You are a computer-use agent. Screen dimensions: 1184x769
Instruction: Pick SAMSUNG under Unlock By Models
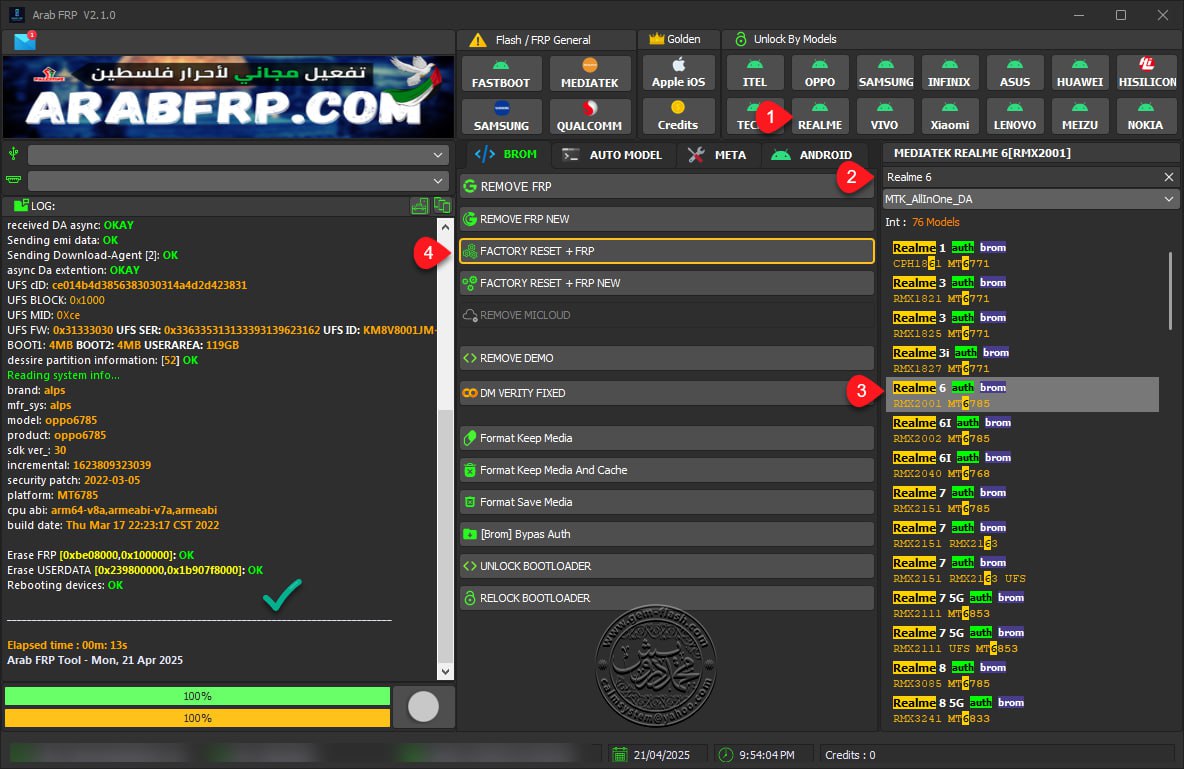click(x=885, y=73)
